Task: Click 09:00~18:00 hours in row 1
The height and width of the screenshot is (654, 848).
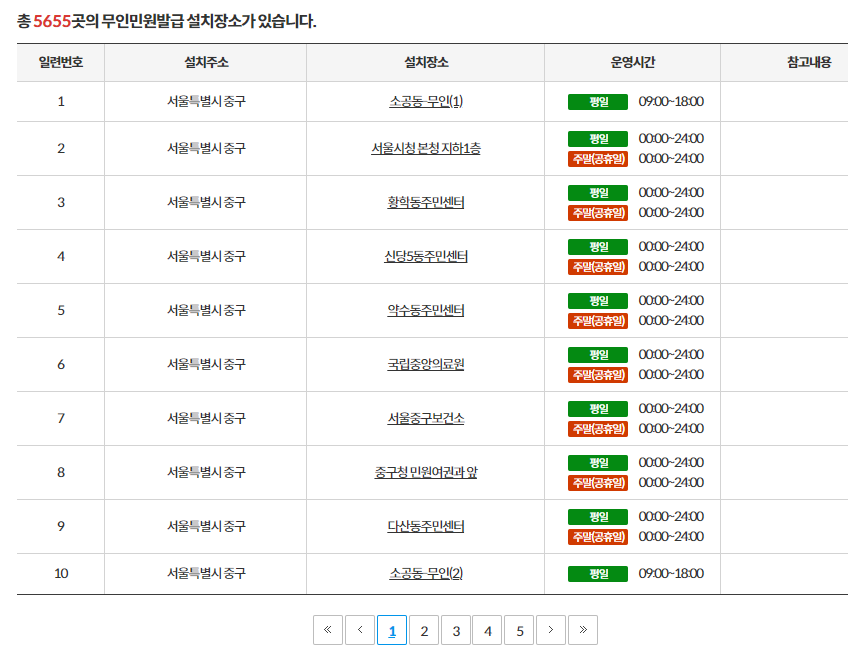Action: point(671,102)
